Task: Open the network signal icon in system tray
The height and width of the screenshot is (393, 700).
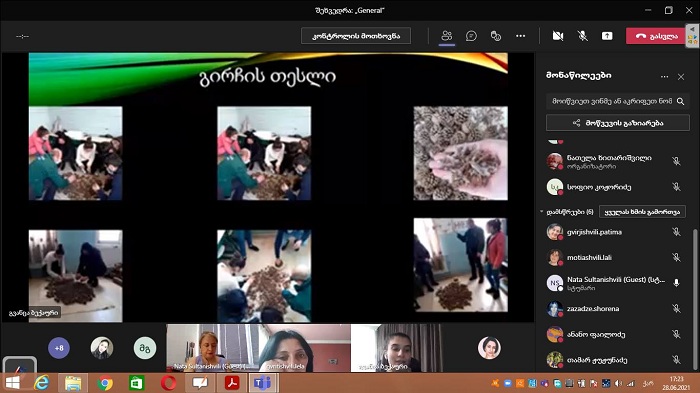Action: (x=630, y=383)
